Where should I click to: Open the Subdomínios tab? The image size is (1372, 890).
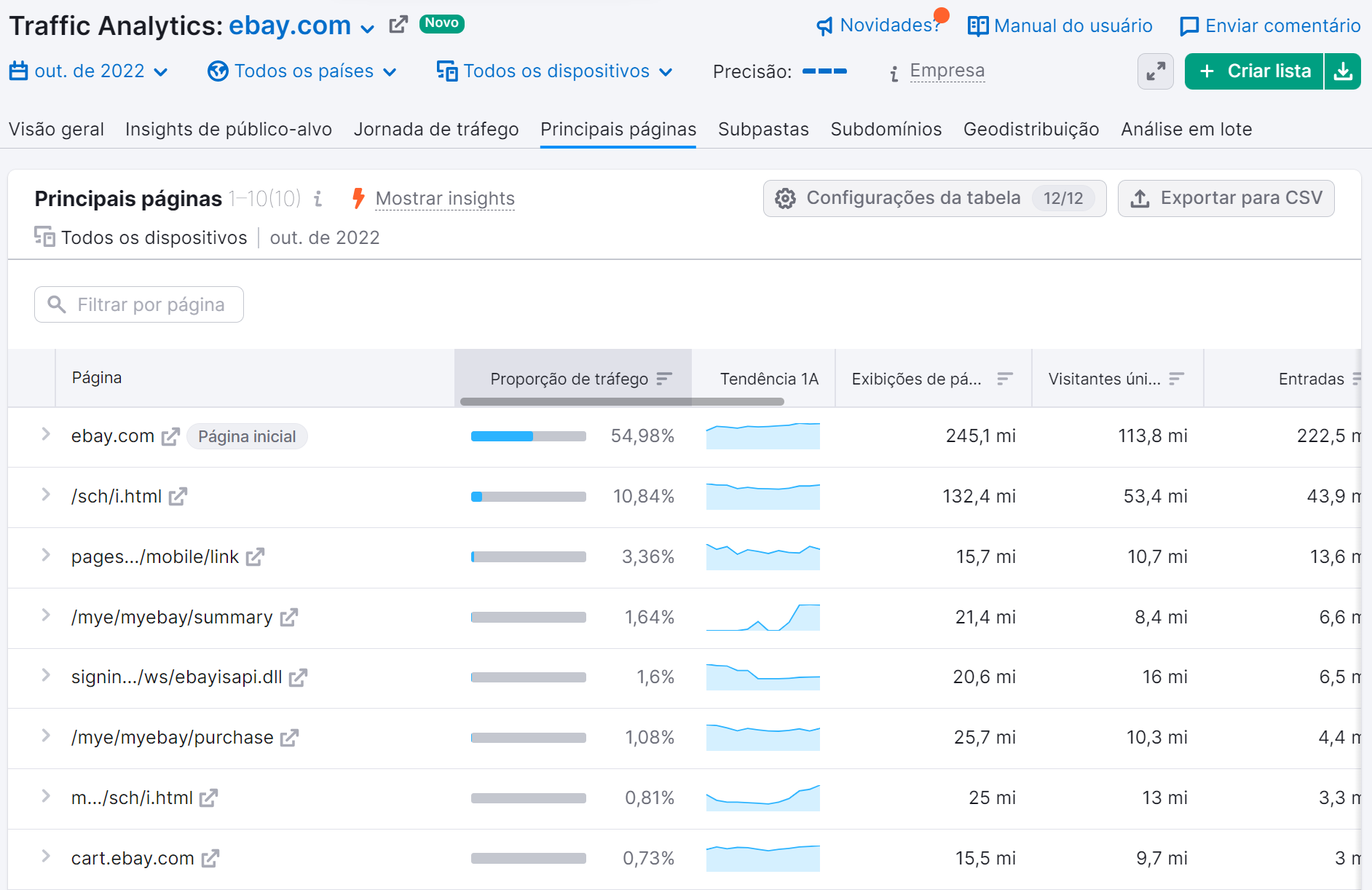point(886,129)
